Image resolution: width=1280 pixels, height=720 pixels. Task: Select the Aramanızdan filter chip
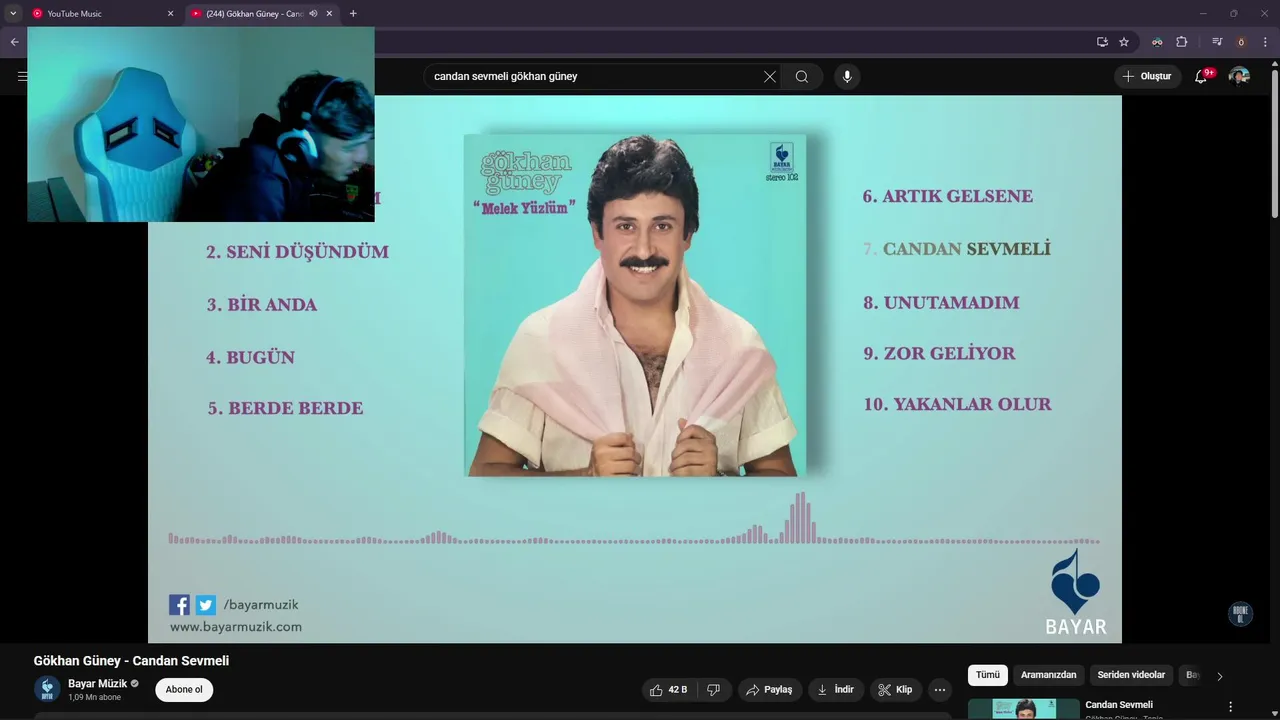coord(1048,675)
